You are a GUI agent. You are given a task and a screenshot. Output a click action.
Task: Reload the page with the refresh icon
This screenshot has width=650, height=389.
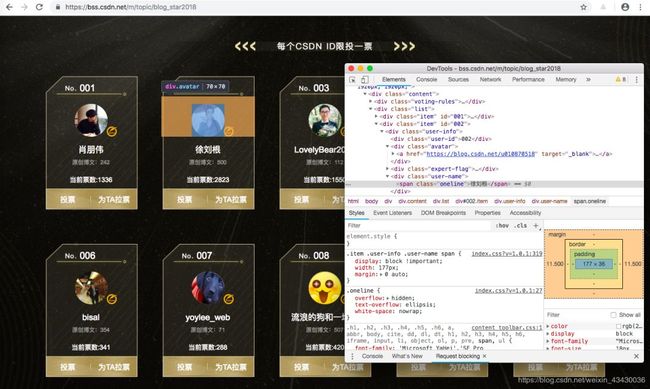coord(39,7)
